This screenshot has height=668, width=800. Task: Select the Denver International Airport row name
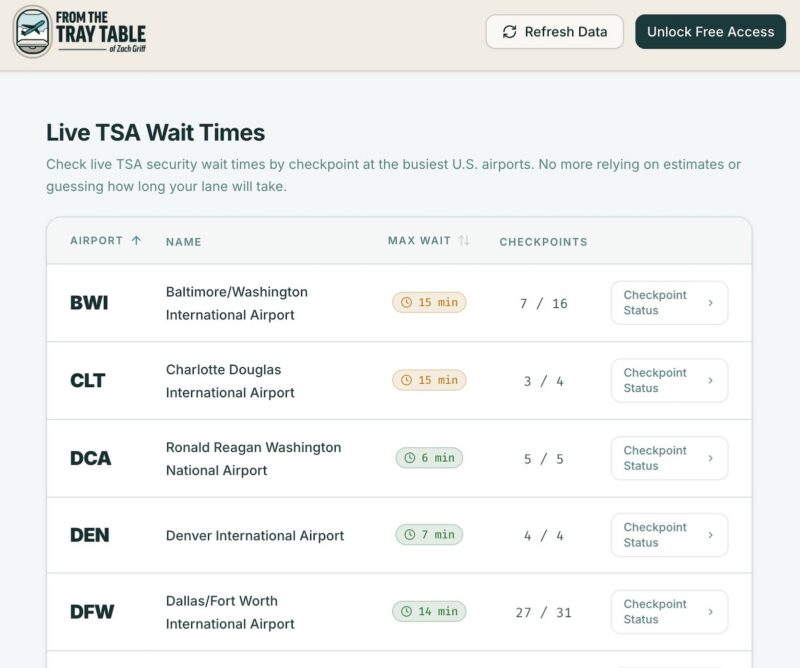255,535
